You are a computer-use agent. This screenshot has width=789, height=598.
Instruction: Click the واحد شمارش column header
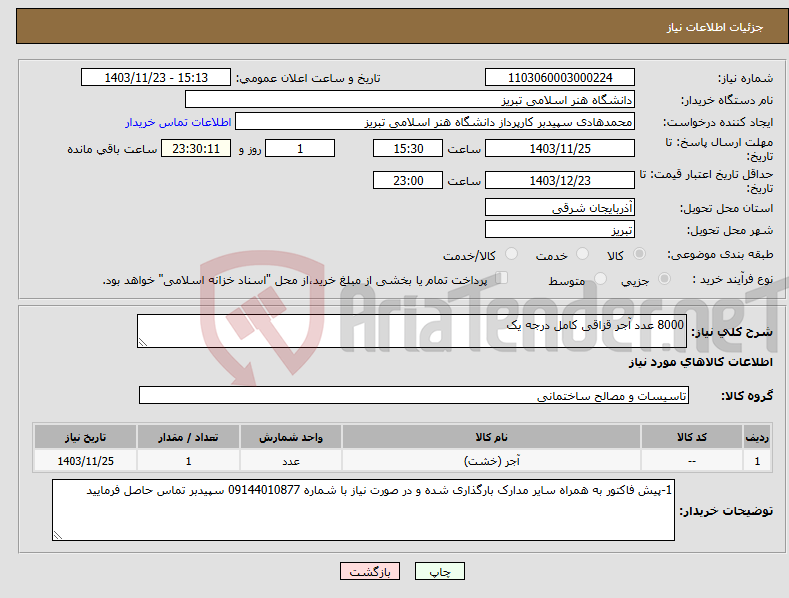pyautogui.click(x=291, y=437)
